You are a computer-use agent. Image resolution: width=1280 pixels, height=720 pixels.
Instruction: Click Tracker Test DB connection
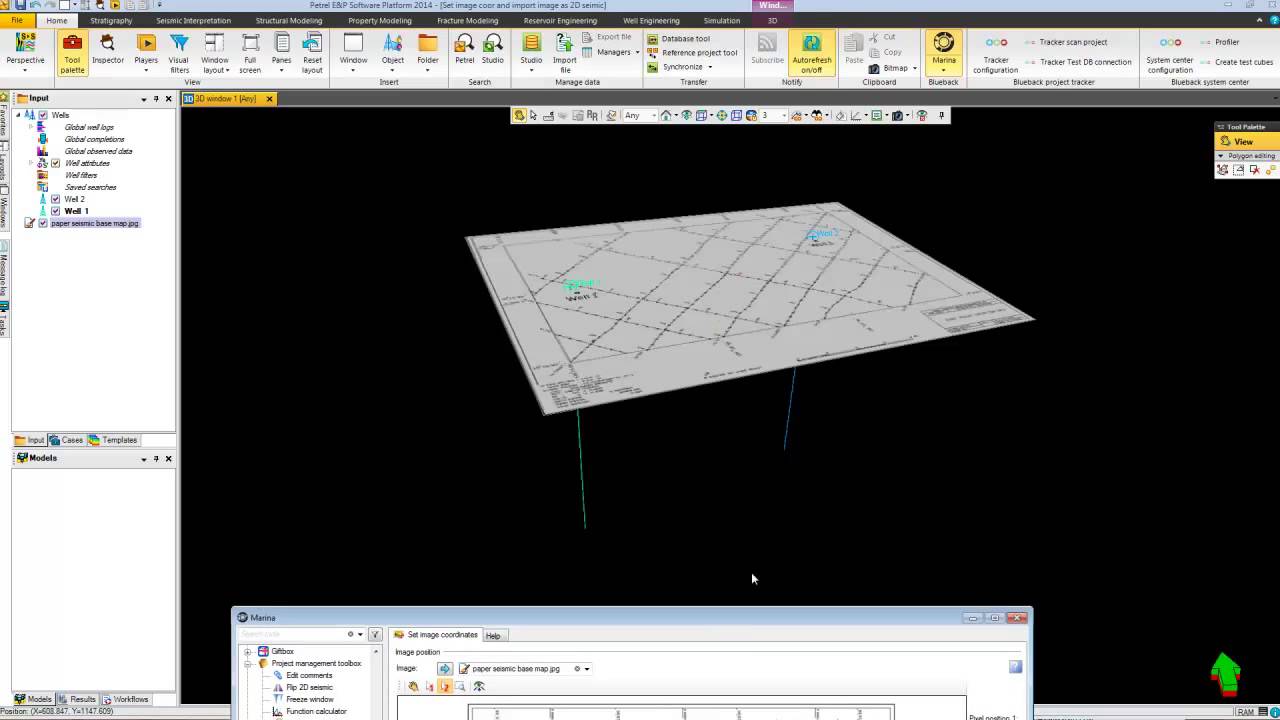coord(1078,62)
